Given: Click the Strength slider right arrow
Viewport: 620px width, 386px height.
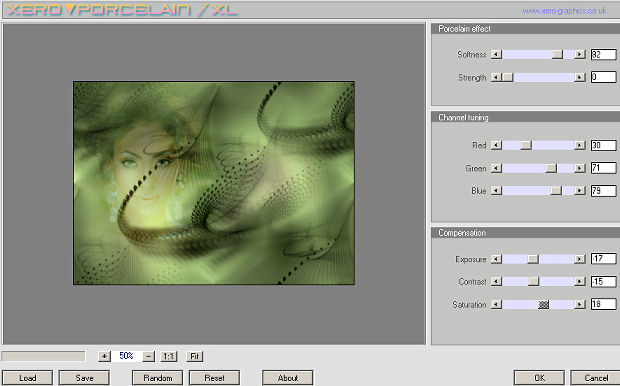Looking at the screenshot, I should tap(580, 77).
